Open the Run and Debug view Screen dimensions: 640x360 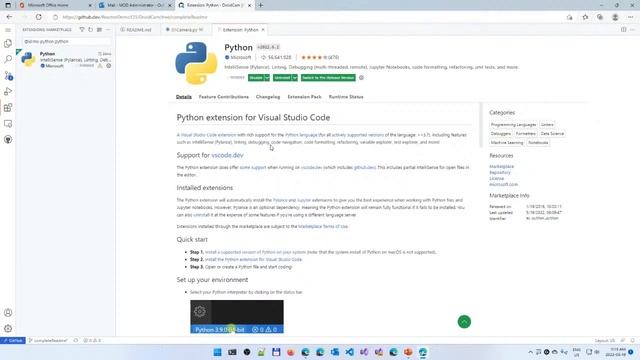(x=8, y=91)
